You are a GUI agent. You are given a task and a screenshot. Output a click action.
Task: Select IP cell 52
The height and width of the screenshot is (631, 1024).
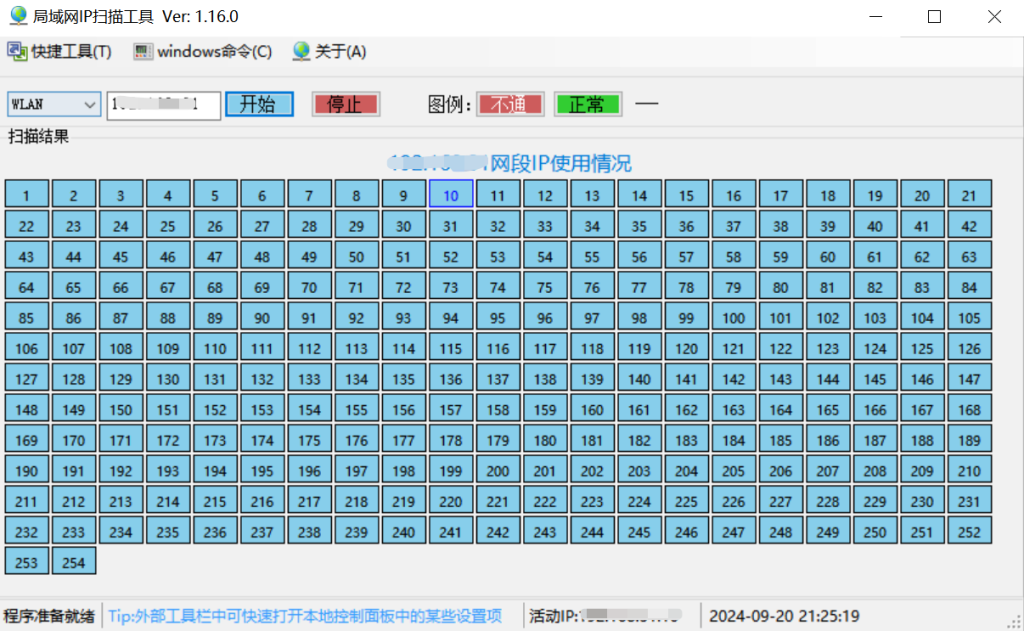pyautogui.click(x=451, y=256)
